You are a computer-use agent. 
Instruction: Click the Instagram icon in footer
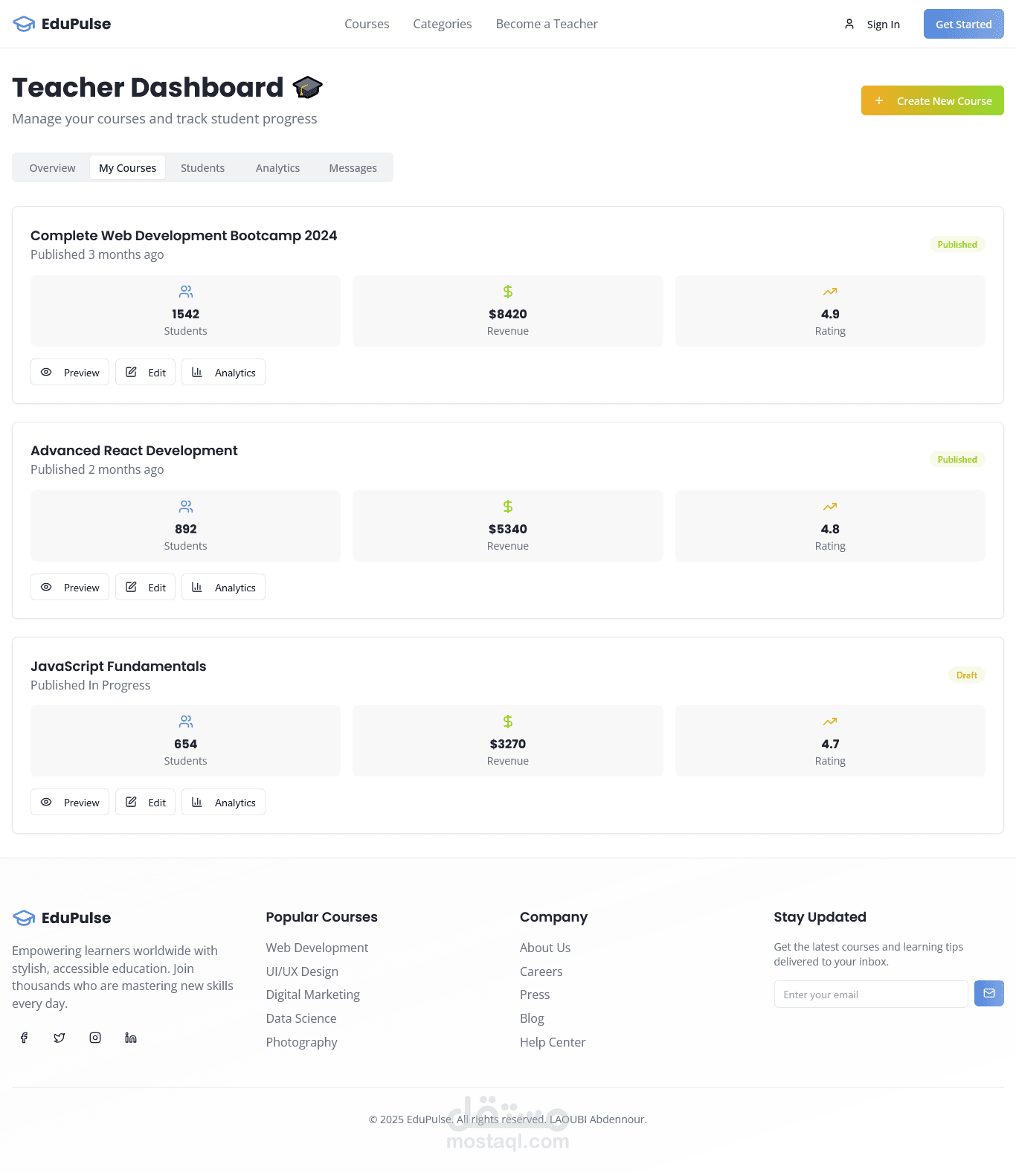pos(95,1038)
